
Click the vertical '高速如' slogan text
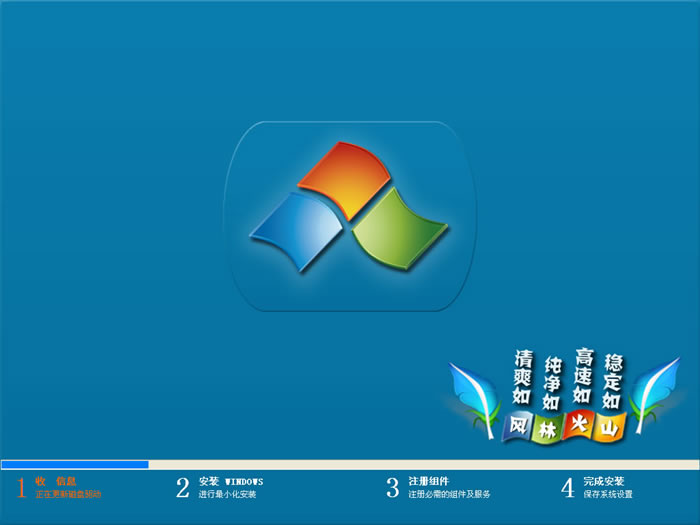tap(583, 375)
